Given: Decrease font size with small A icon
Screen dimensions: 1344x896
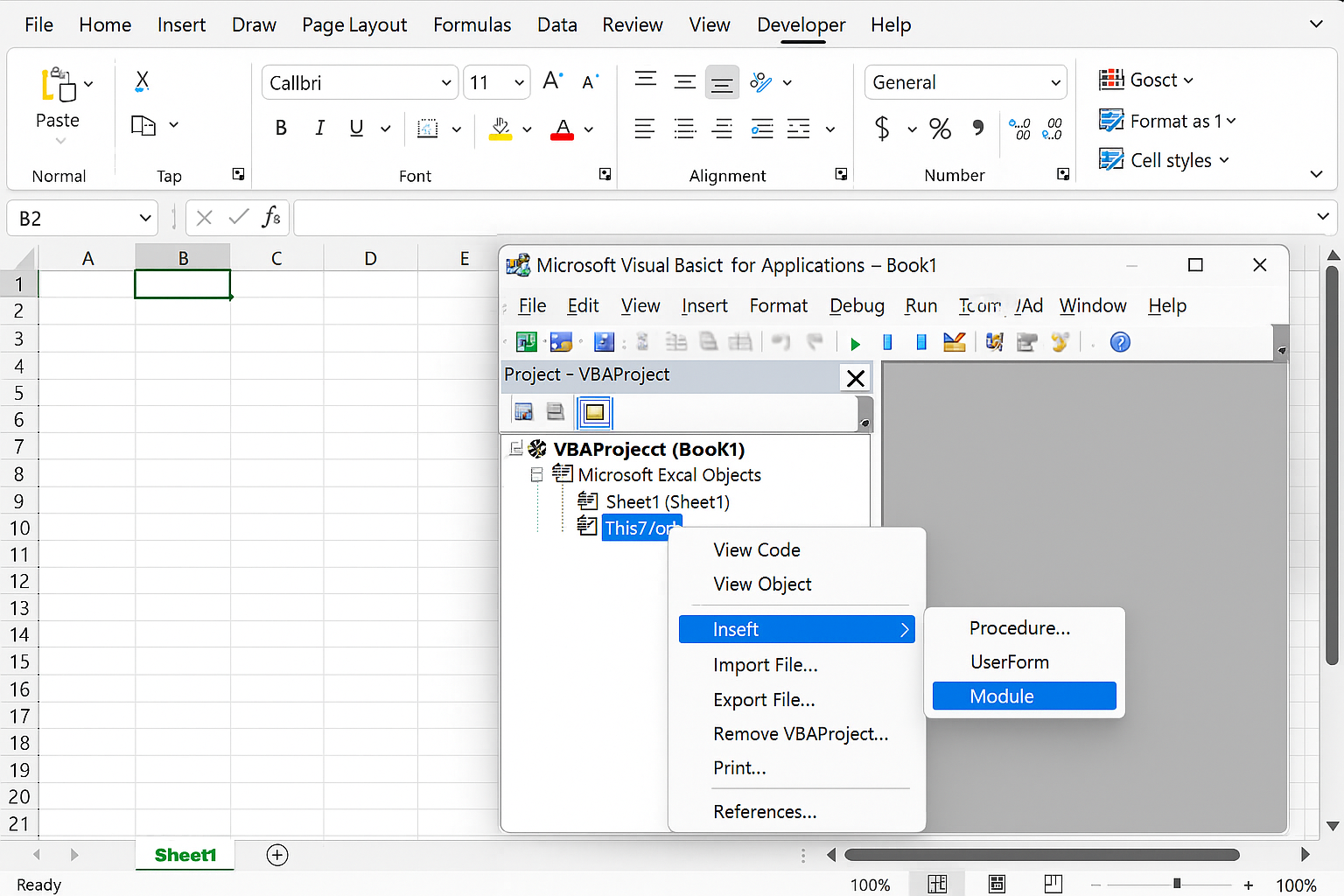Looking at the screenshot, I should pos(590,82).
